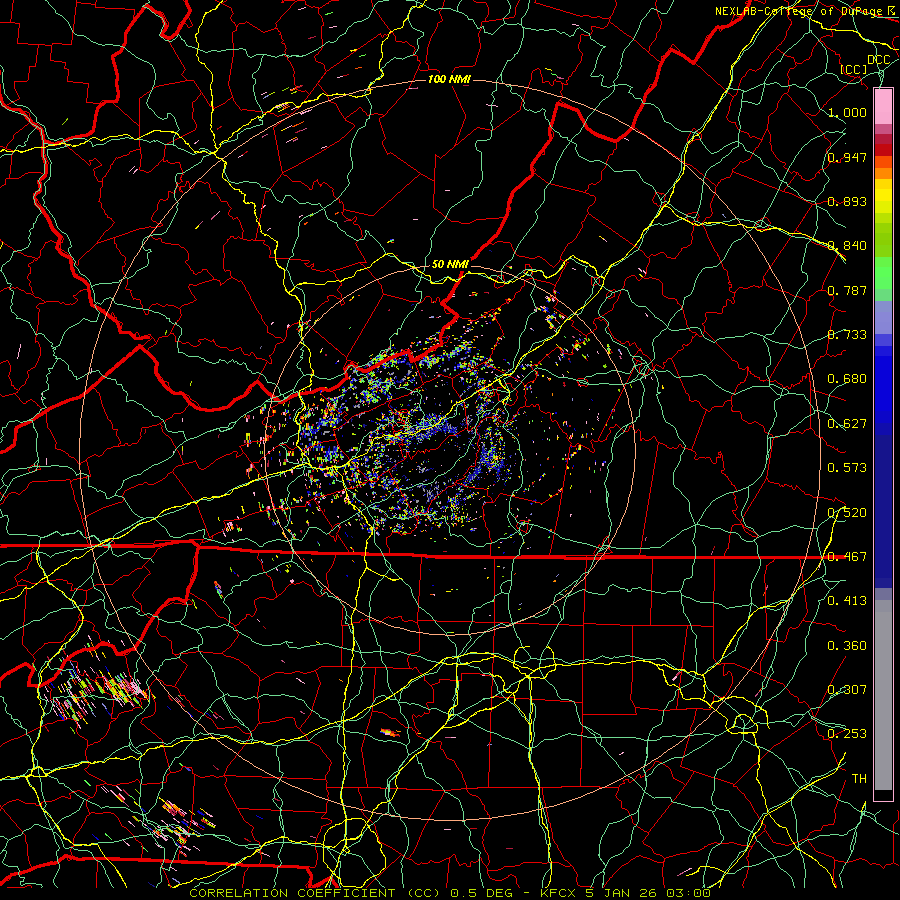Select the 0.360 scale label
The image size is (900, 900).
[847, 646]
